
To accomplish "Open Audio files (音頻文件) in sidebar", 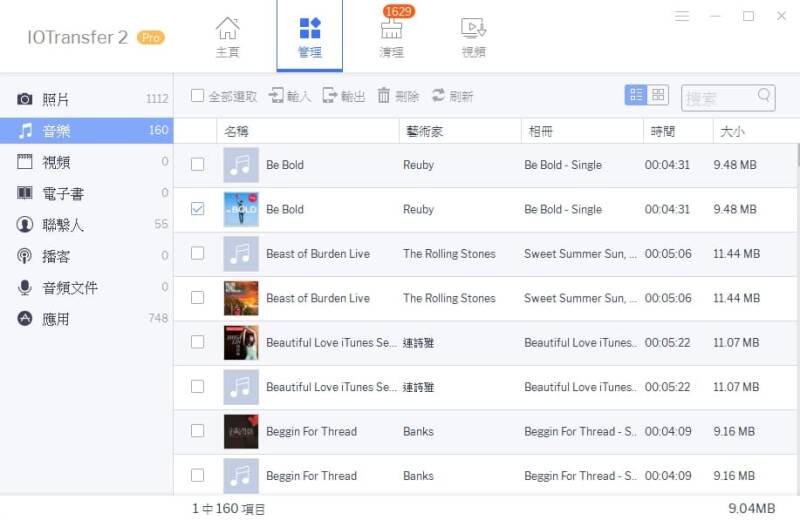I will click(x=87, y=288).
